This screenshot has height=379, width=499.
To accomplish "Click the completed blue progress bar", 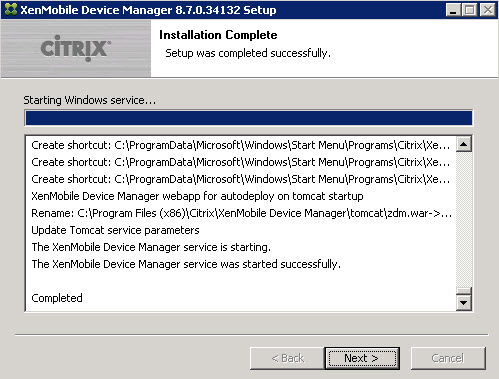I will 249,118.
